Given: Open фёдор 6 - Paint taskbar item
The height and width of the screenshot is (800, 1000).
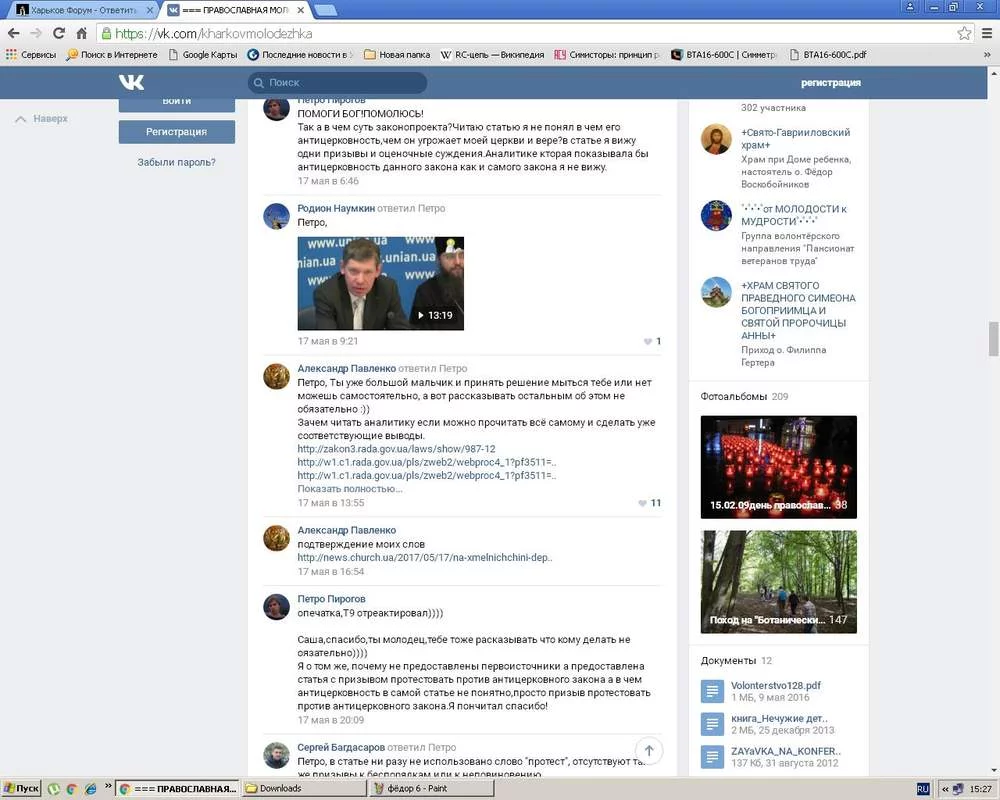Looking at the screenshot, I should pyautogui.click(x=432, y=789).
